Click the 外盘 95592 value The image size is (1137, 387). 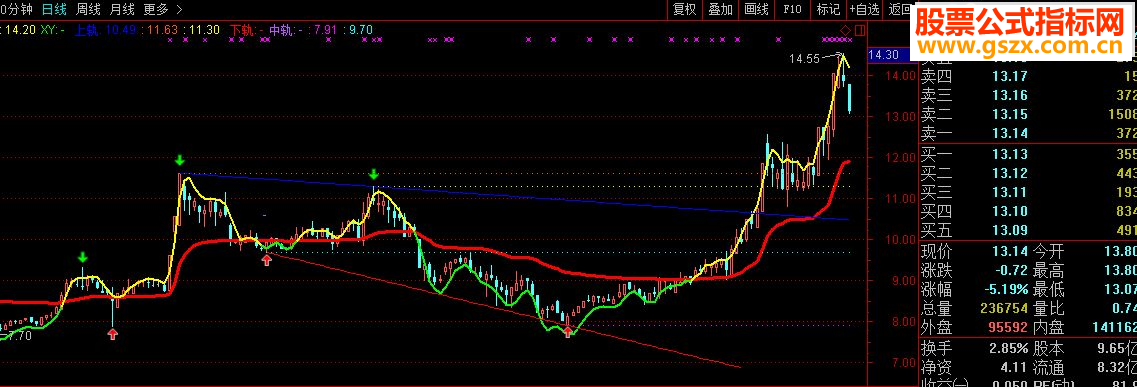[x=1008, y=328]
